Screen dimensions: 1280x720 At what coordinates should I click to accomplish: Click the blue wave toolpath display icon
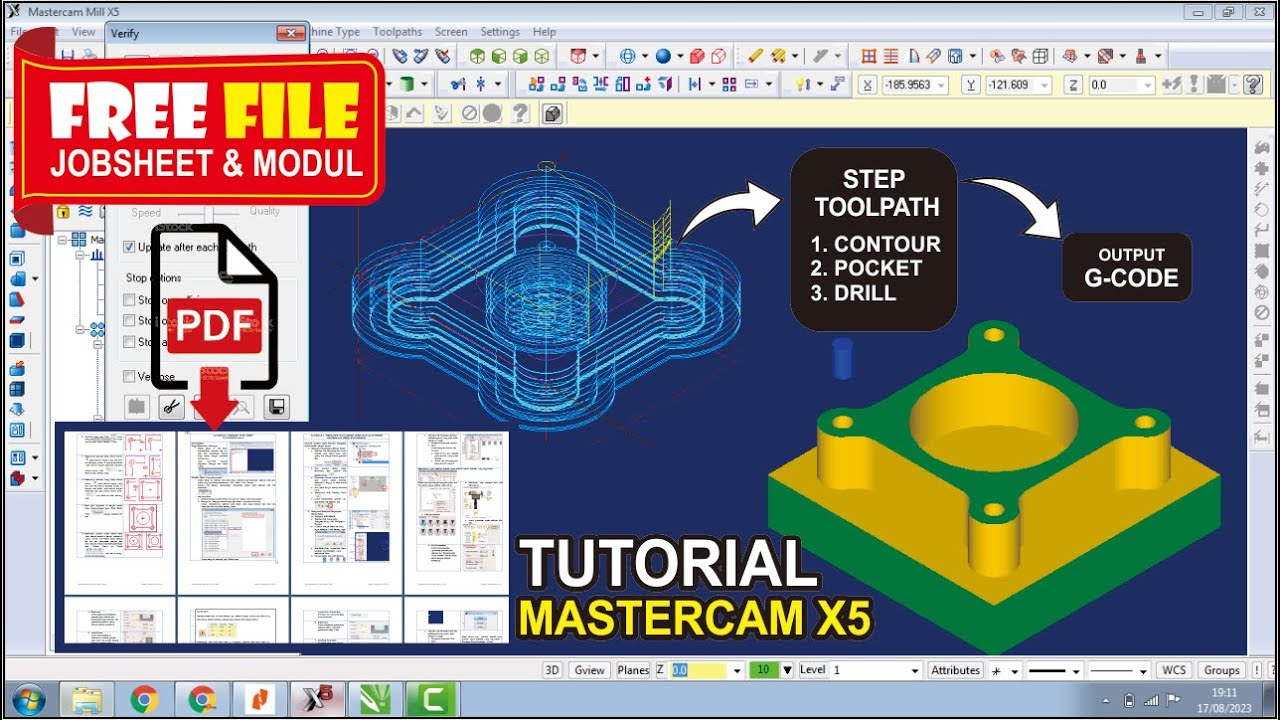click(85, 211)
